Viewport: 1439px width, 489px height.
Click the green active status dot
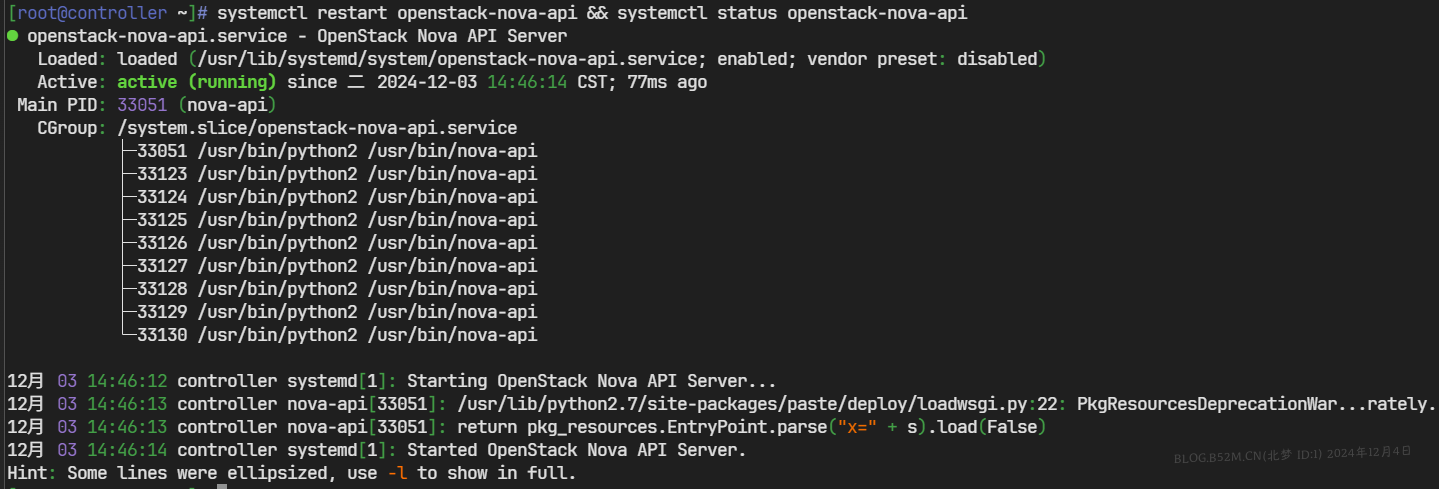(12, 36)
